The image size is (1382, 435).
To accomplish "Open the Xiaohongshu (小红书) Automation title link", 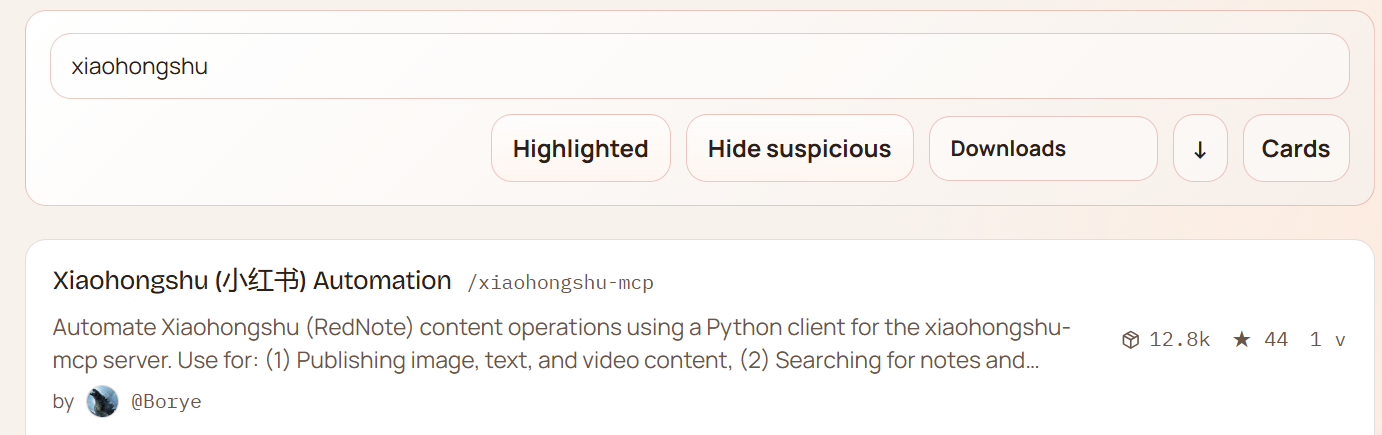I will pos(251,281).
